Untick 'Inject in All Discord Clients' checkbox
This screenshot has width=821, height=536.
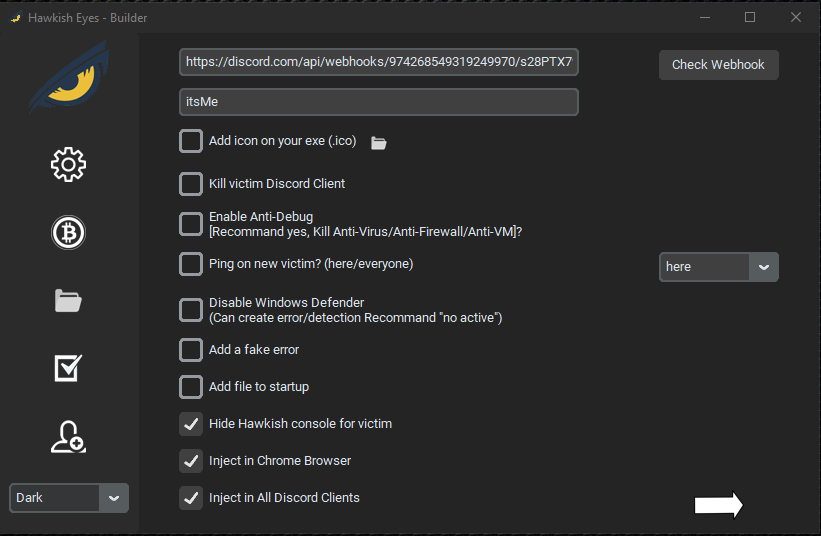(x=191, y=498)
